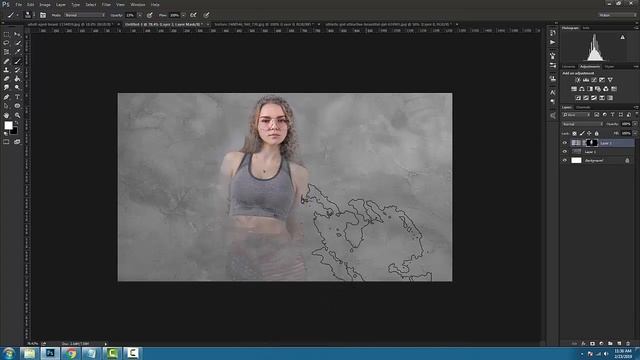Switch to the Styles tab

click(x=609, y=67)
